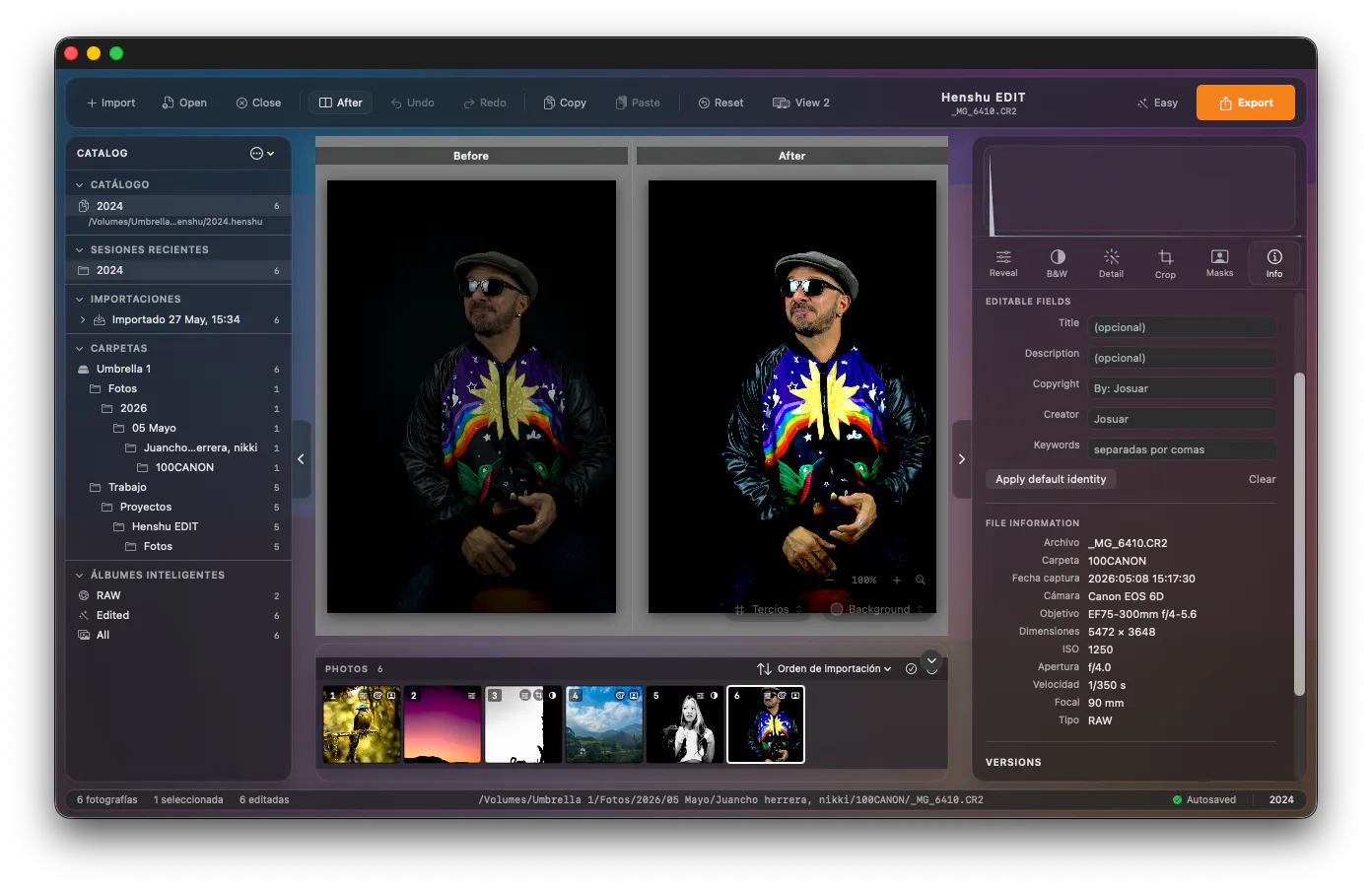1372x891 pixels.
Task: Toggle the Before/After compare button
Action: 341,103
